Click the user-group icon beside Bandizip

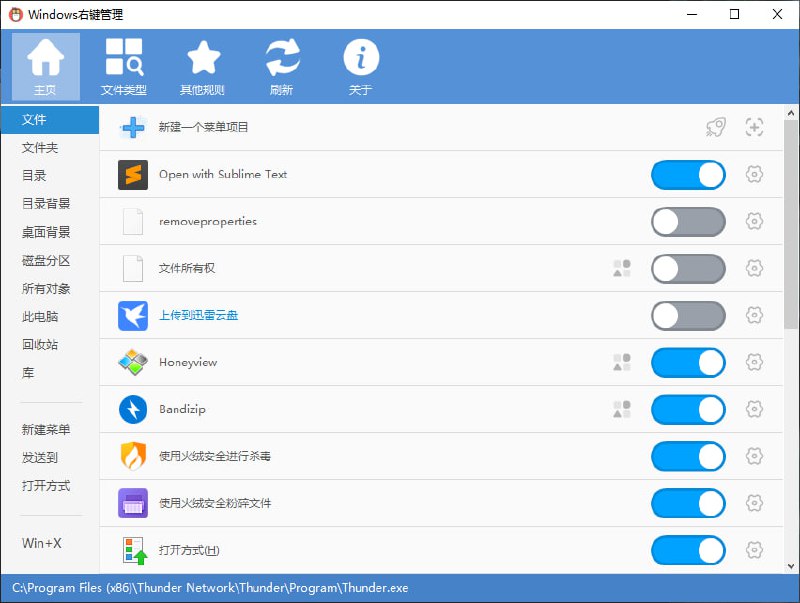pyautogui.click(x=622, y=409)
